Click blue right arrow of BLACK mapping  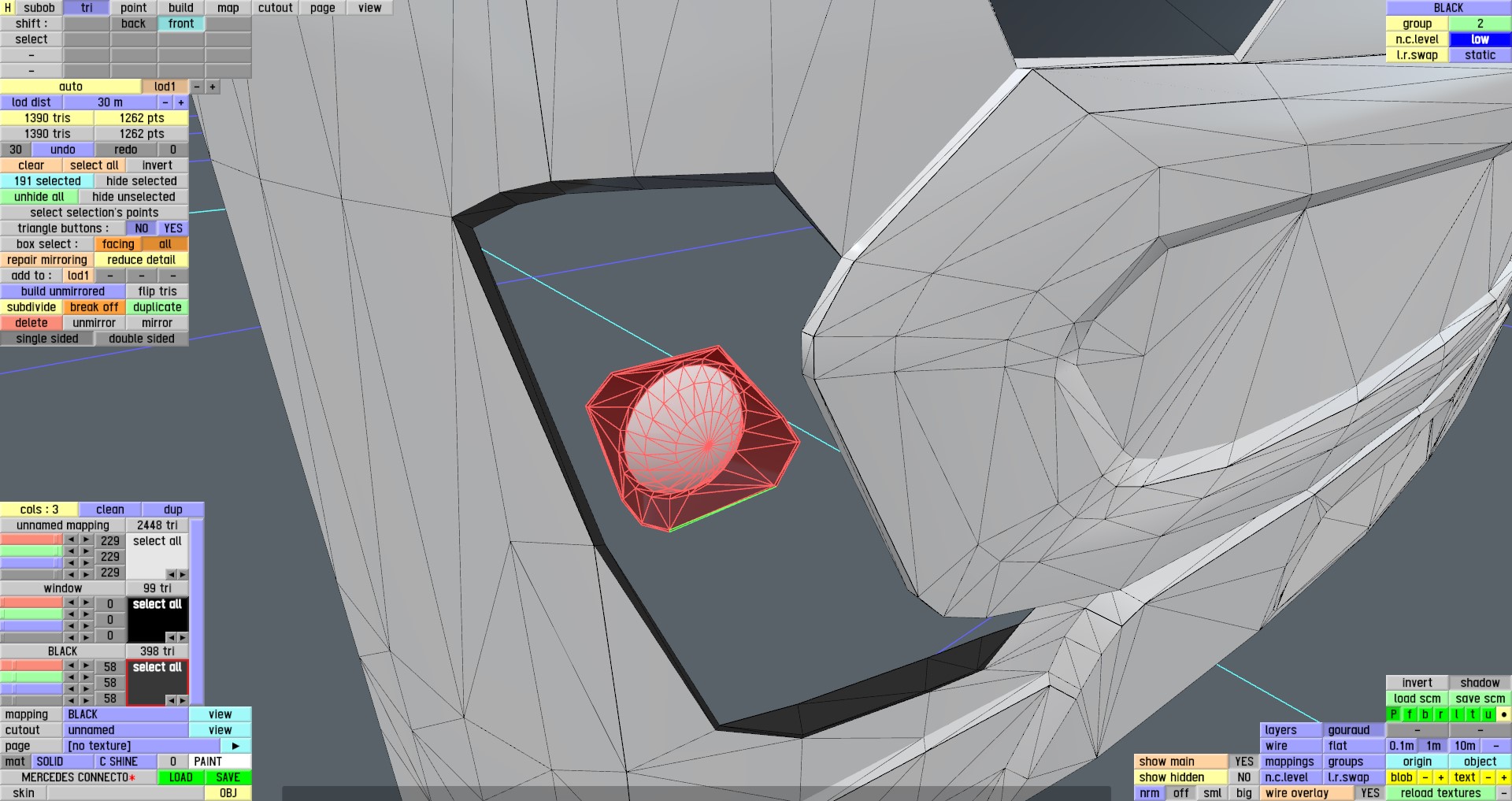87,688
